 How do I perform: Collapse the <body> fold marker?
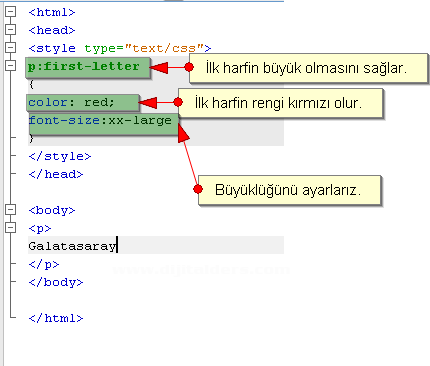pyautogui.click(x=10, y=210)
